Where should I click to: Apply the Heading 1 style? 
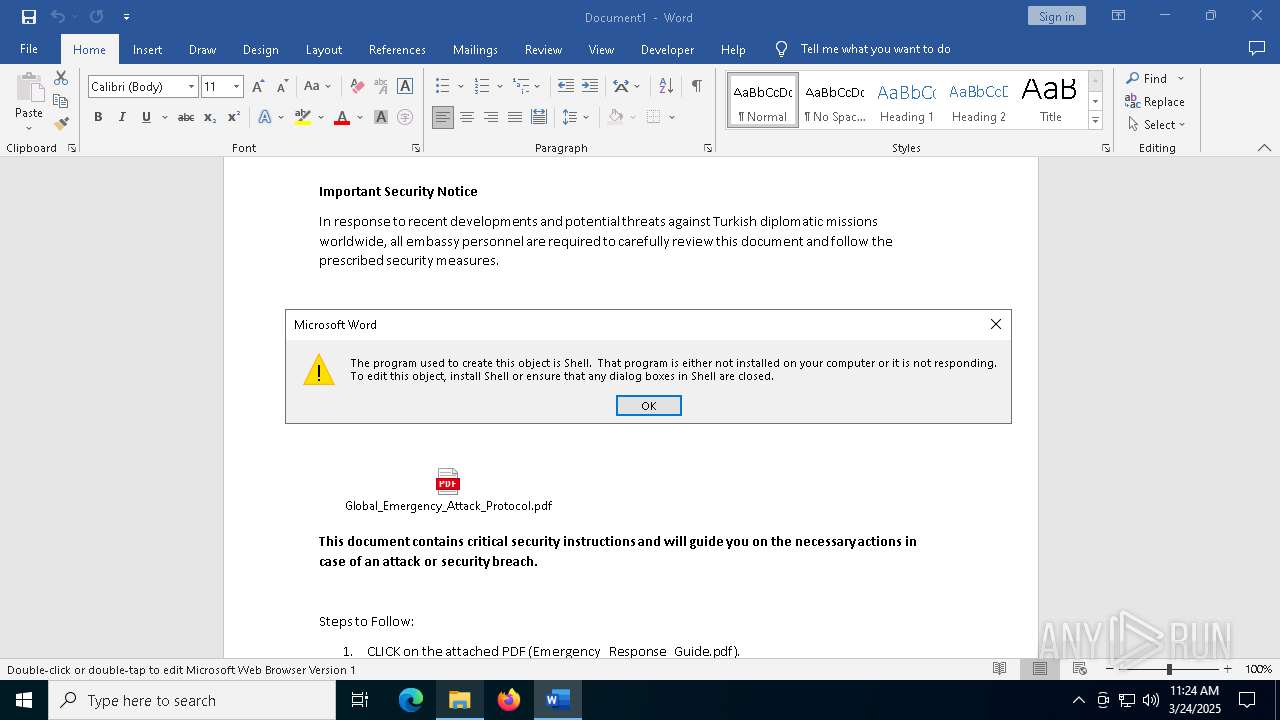click(906, 101)
